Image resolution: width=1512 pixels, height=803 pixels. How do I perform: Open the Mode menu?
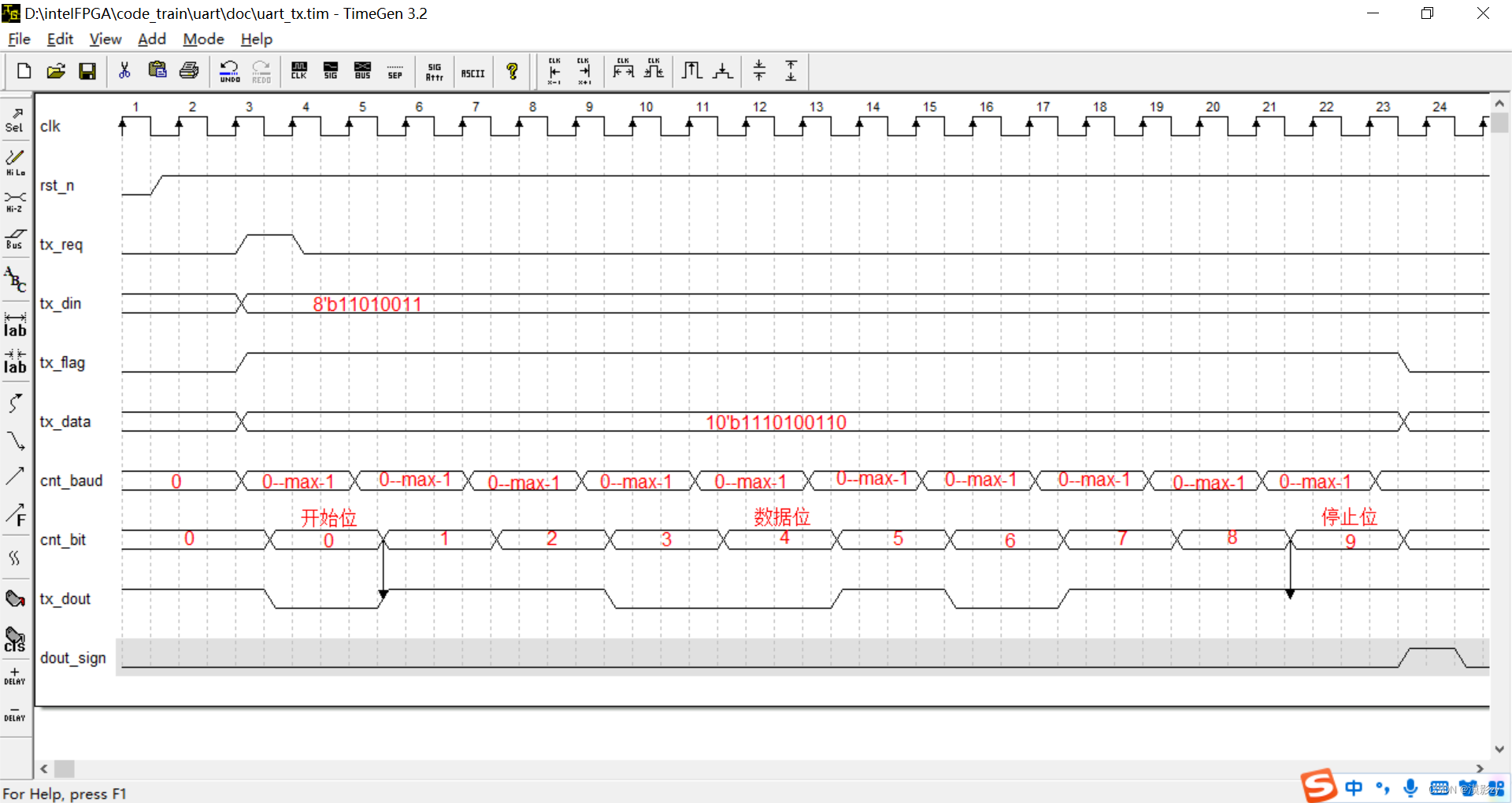[x=203, y=39]
